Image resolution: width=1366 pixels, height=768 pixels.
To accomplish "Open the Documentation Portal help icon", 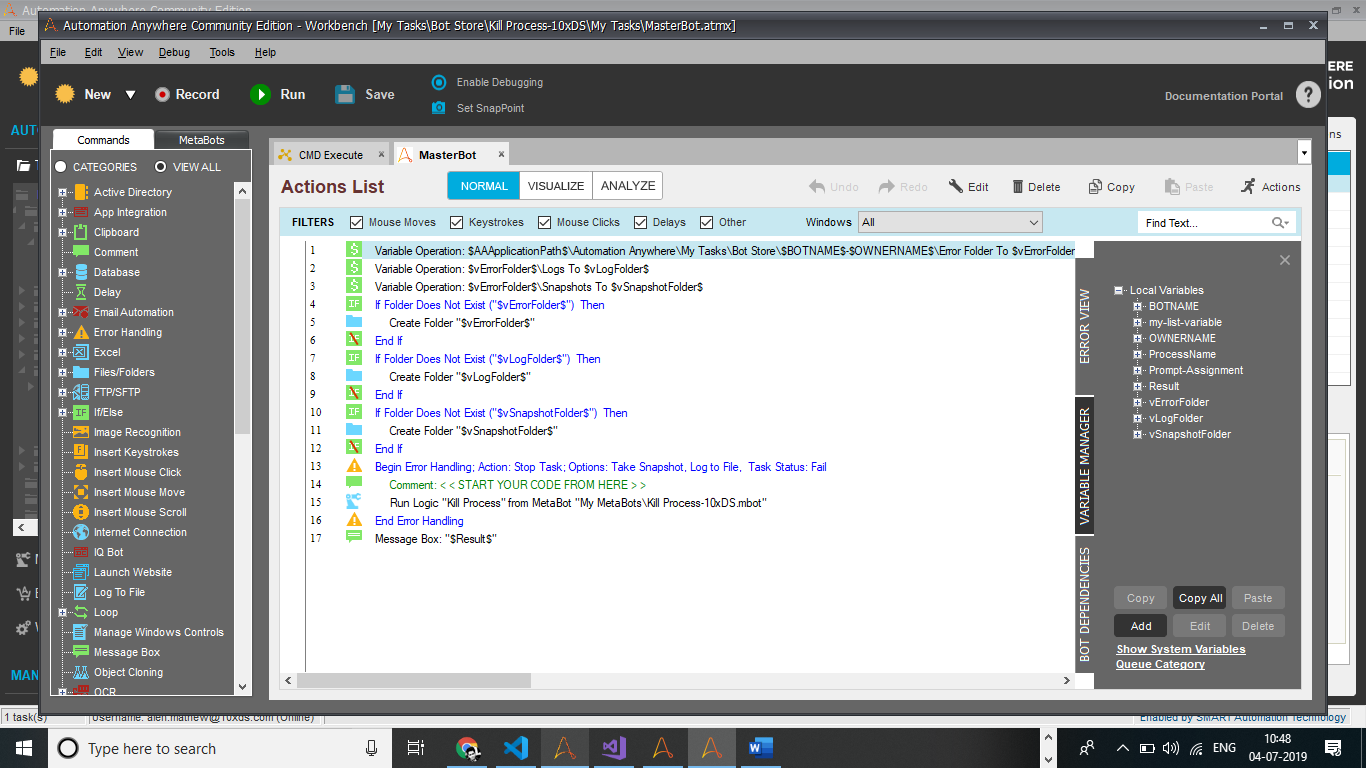I will click(x=1308, y=95).
